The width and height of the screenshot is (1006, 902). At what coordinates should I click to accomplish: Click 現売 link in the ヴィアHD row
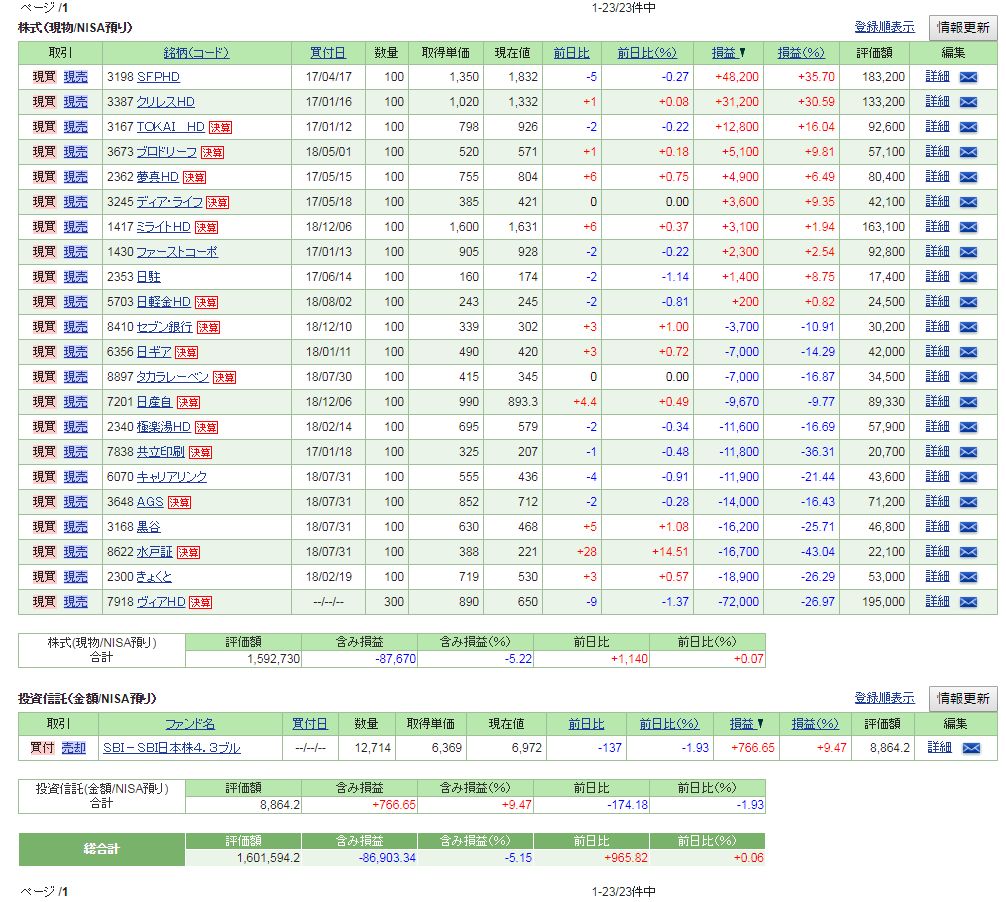[76, 602]
